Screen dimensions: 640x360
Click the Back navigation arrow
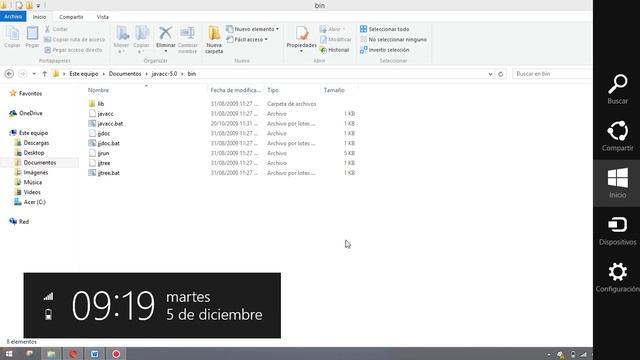tap(9, 74)
